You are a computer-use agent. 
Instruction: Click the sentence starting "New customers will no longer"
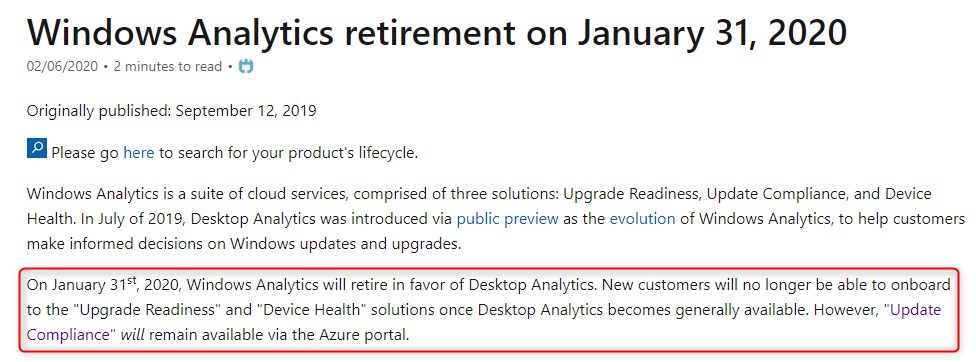489,297
